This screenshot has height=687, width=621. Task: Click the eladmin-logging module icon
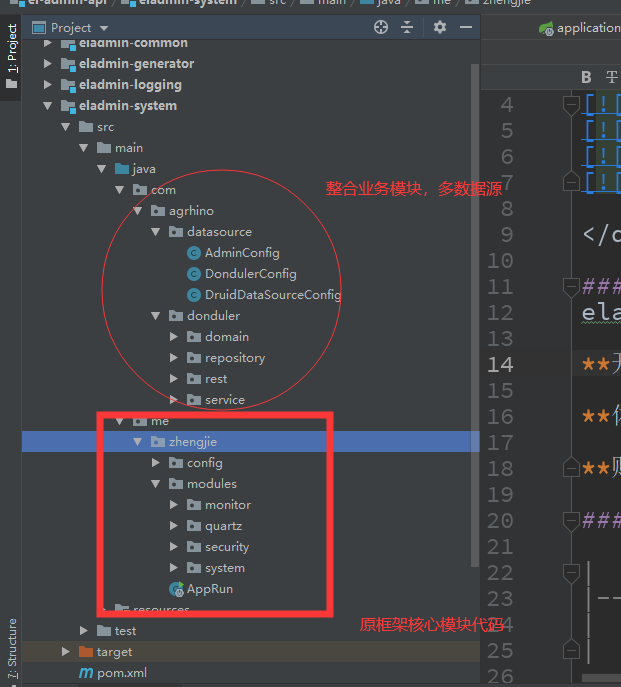click(x=68, y=85)
